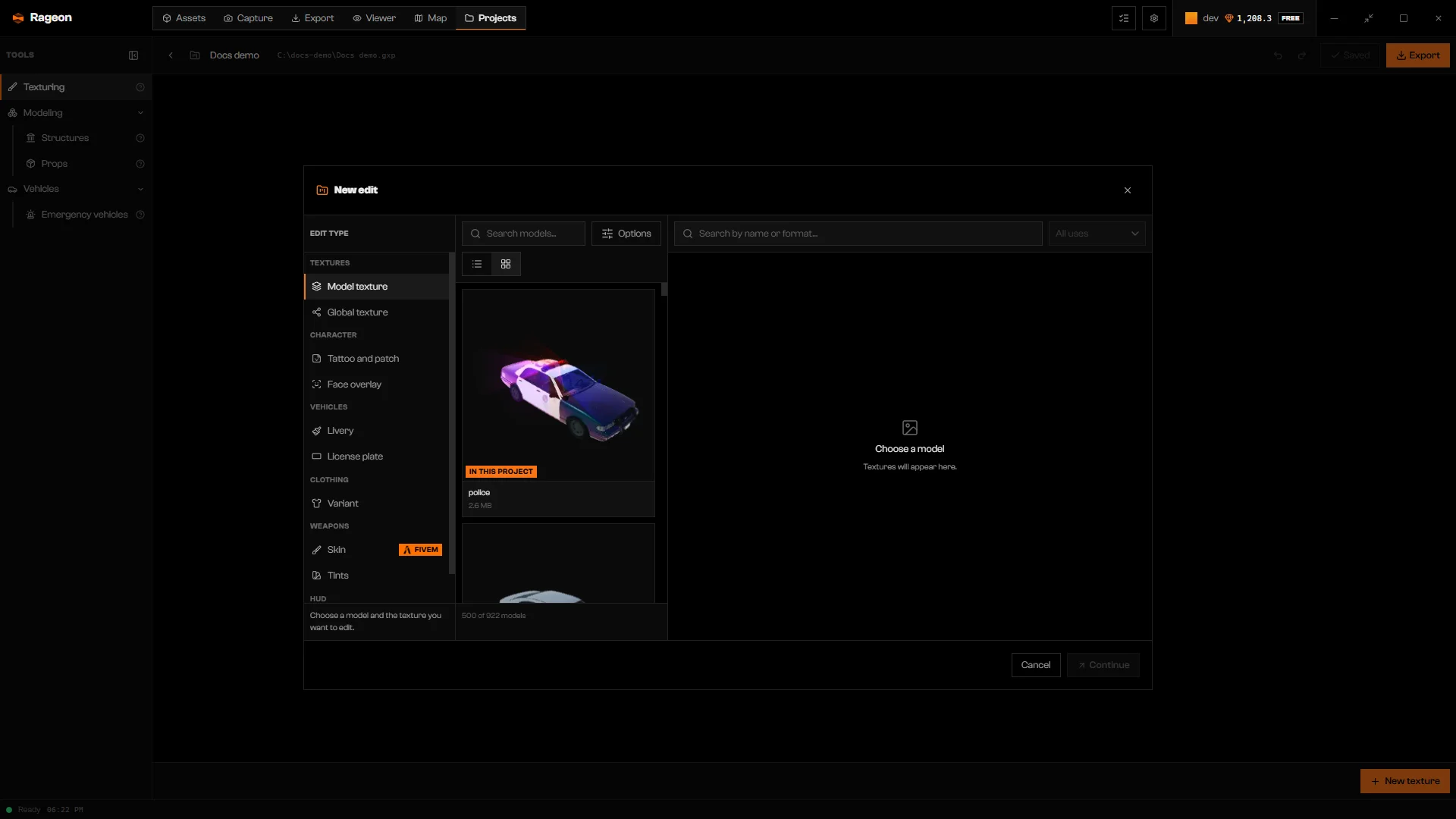
Task: Open Emergency vehicles in sidebar
Action: pos(77,215)
